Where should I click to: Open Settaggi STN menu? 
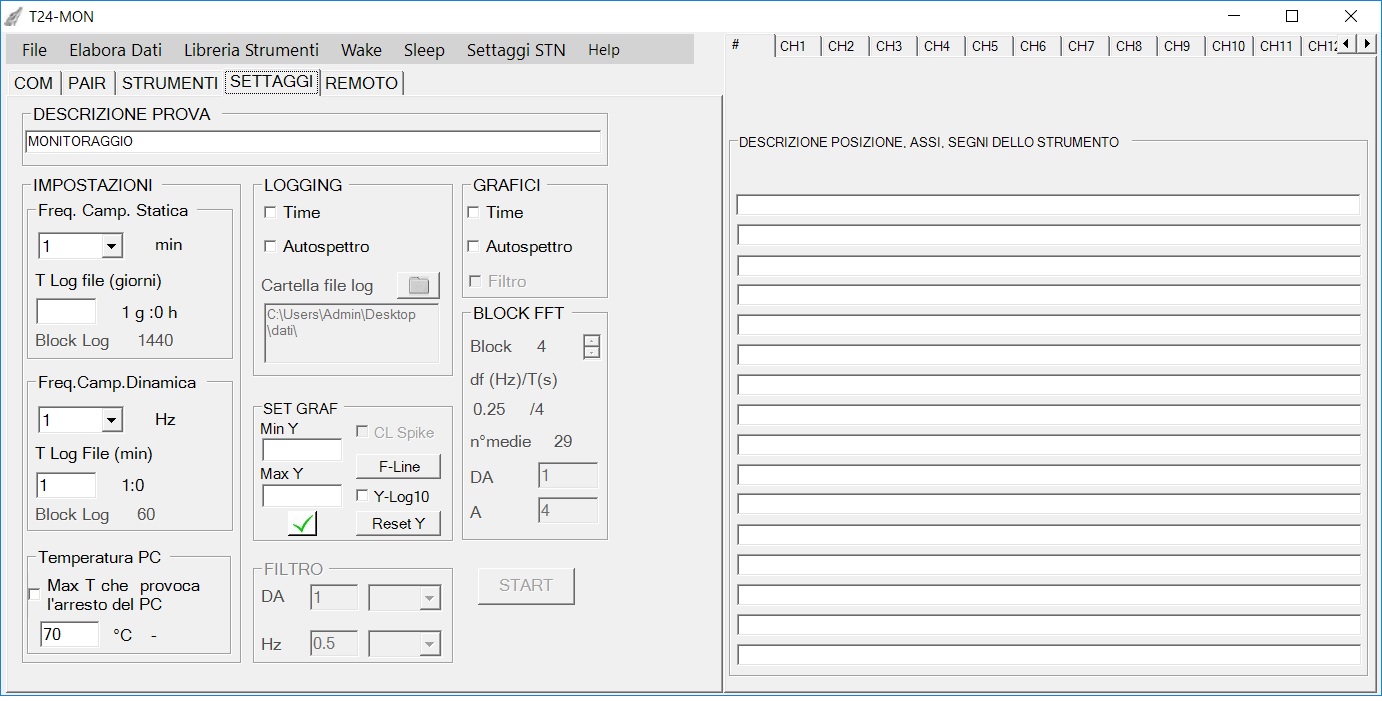click(x=515, y=50)
